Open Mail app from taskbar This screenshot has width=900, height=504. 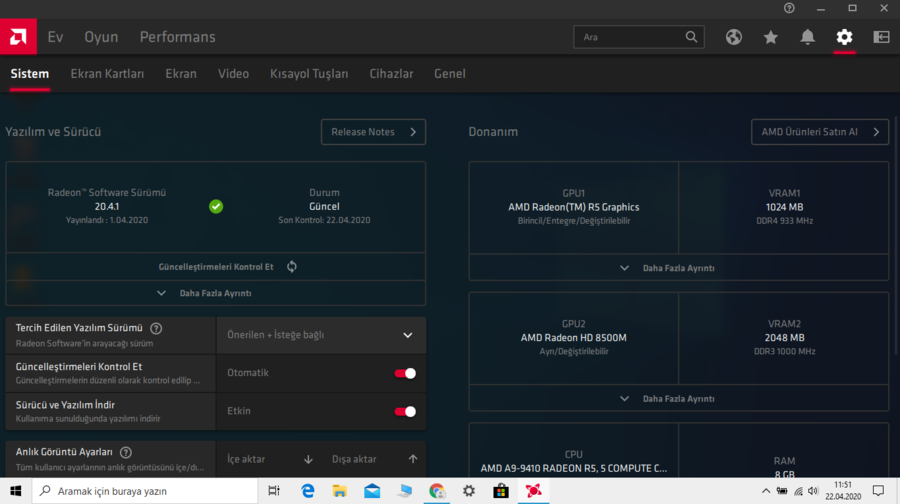372,491
